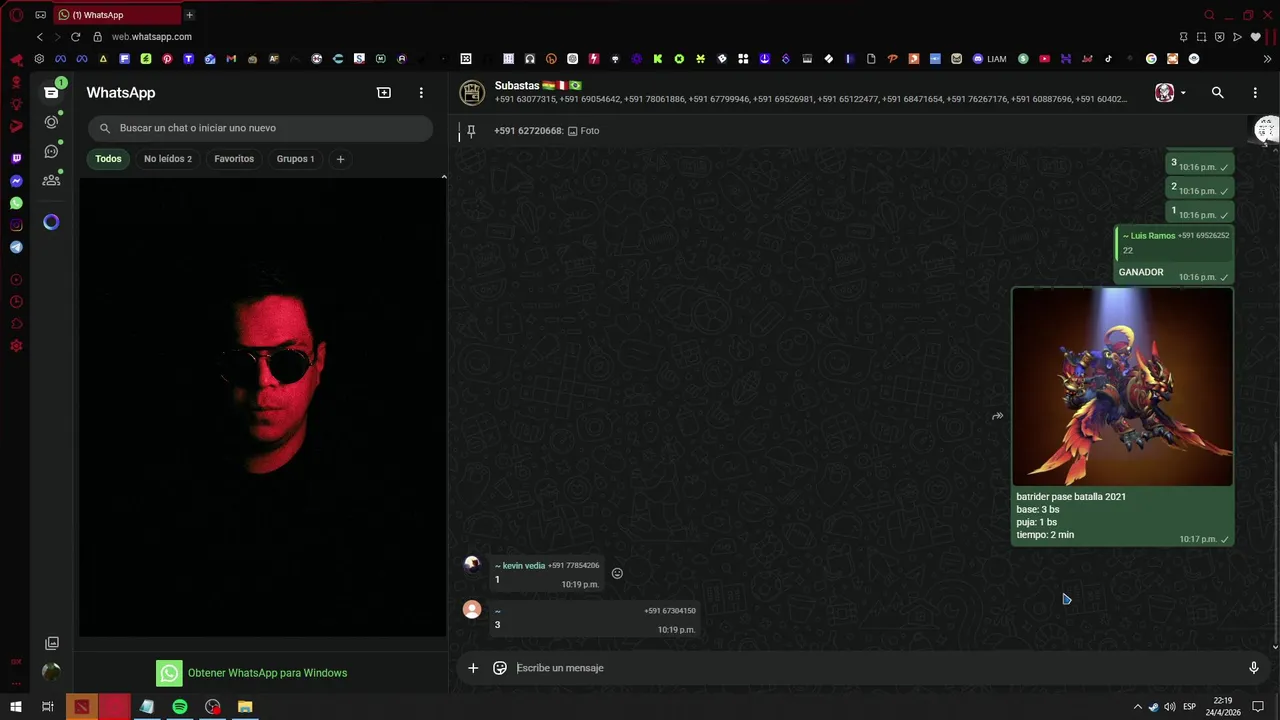Click Luis Ramos quoted reply
Screen dimensions: 1280x720
click(1175, 243)
